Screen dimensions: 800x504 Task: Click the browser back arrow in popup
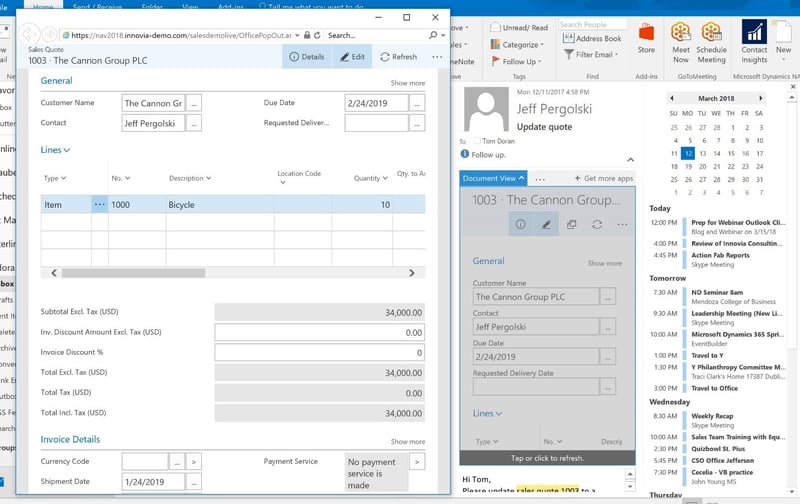[29, 35]
